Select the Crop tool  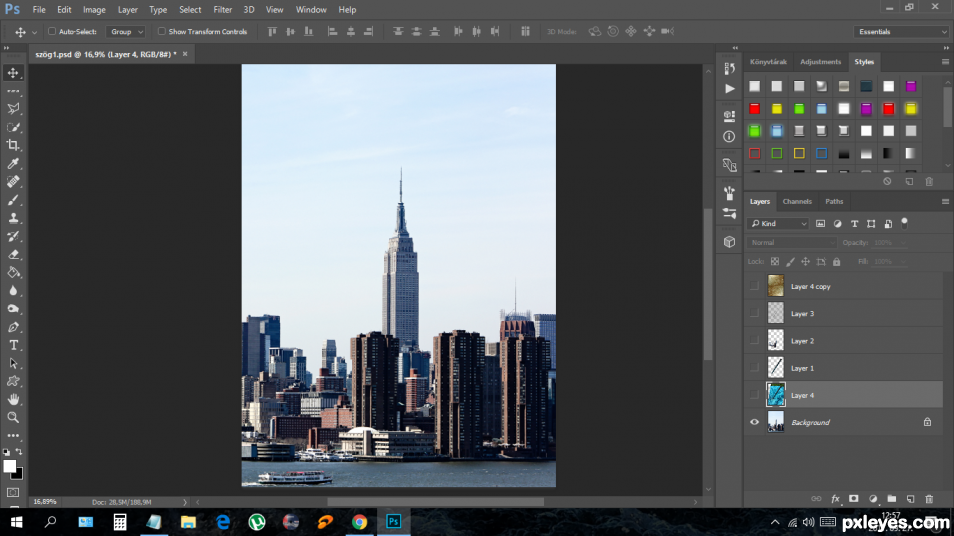[13, 145]
